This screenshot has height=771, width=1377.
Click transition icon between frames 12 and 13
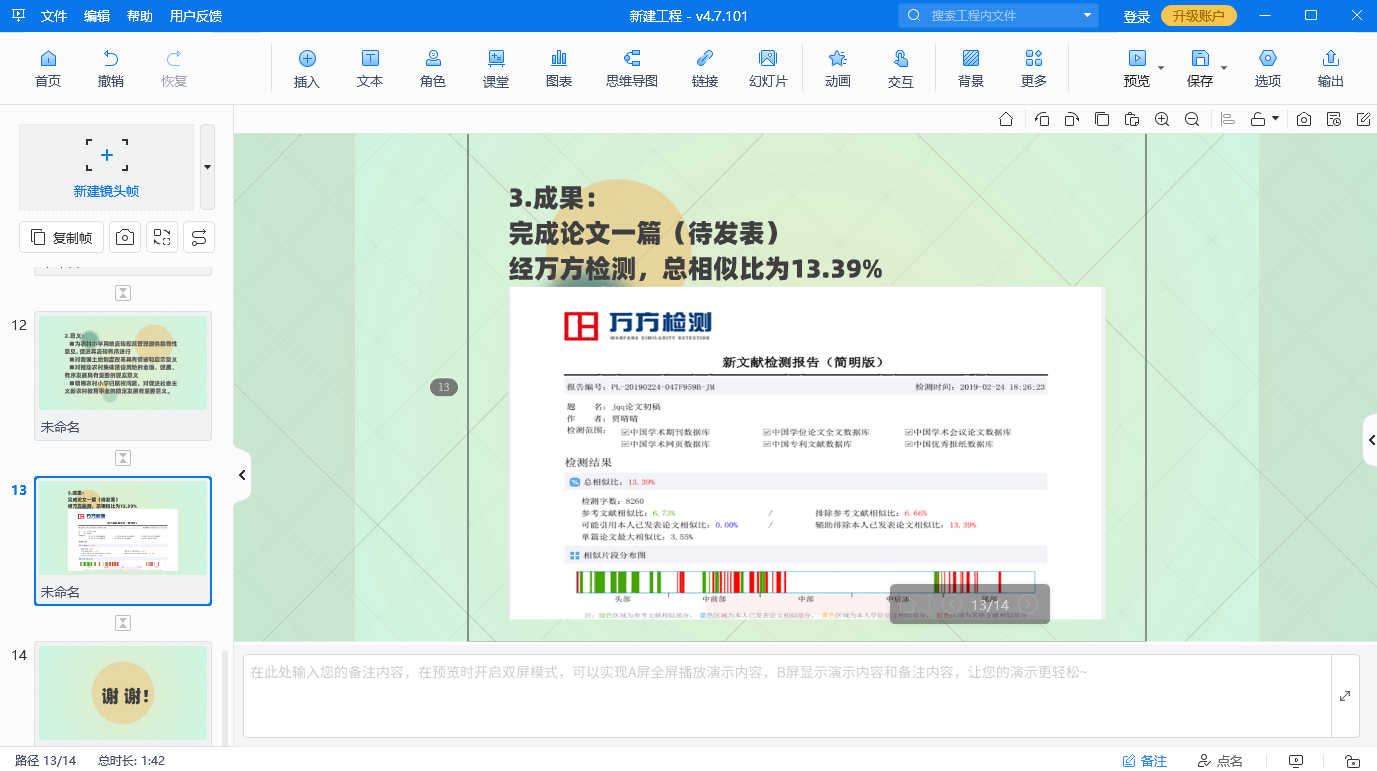(123, 458)
